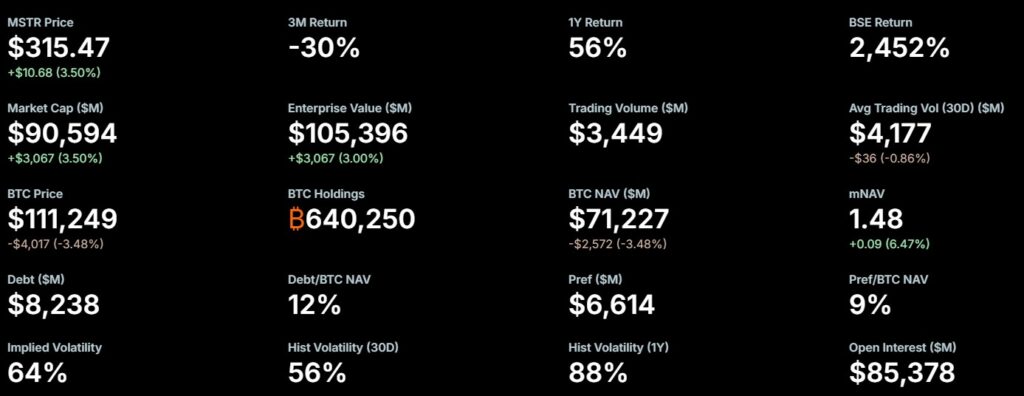Select the Debt/BTC NAV 12% figure

coord(314,305)
